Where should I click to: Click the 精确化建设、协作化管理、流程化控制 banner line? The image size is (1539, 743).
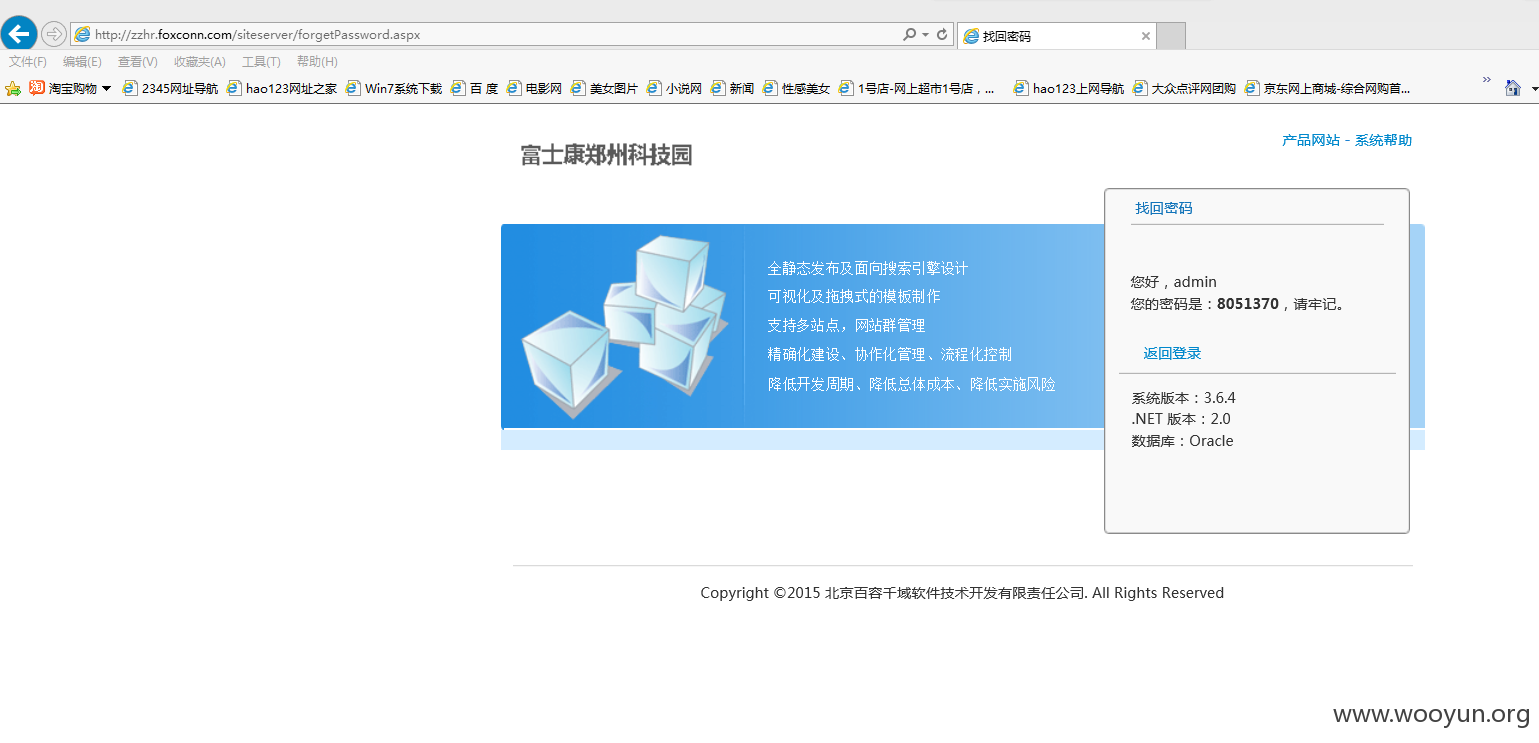pyautogui.click(x=889, y=354)
